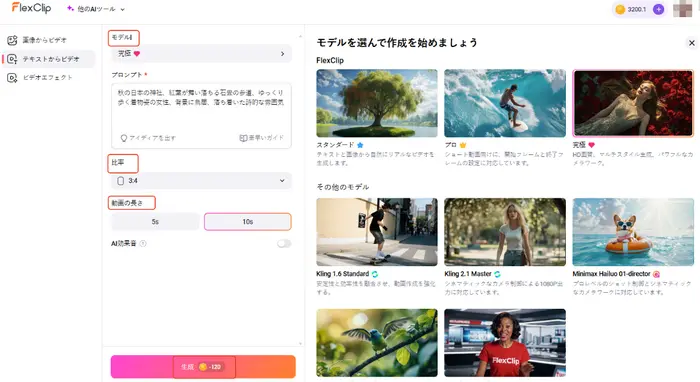Select the Kling 1.6 Standard skateboarder thumbnail
Viewport: 700px width, 382px height.
coord(377,232)
